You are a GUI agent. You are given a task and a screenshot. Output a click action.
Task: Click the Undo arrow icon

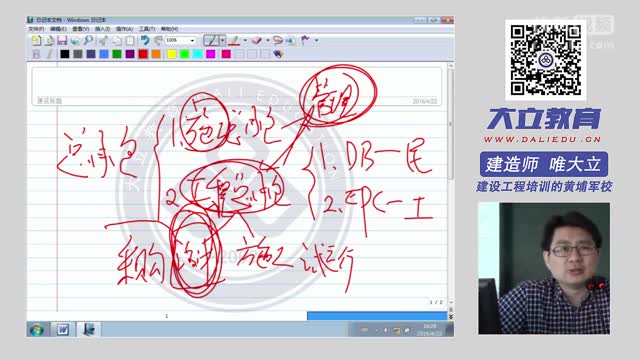pos(145,40)
